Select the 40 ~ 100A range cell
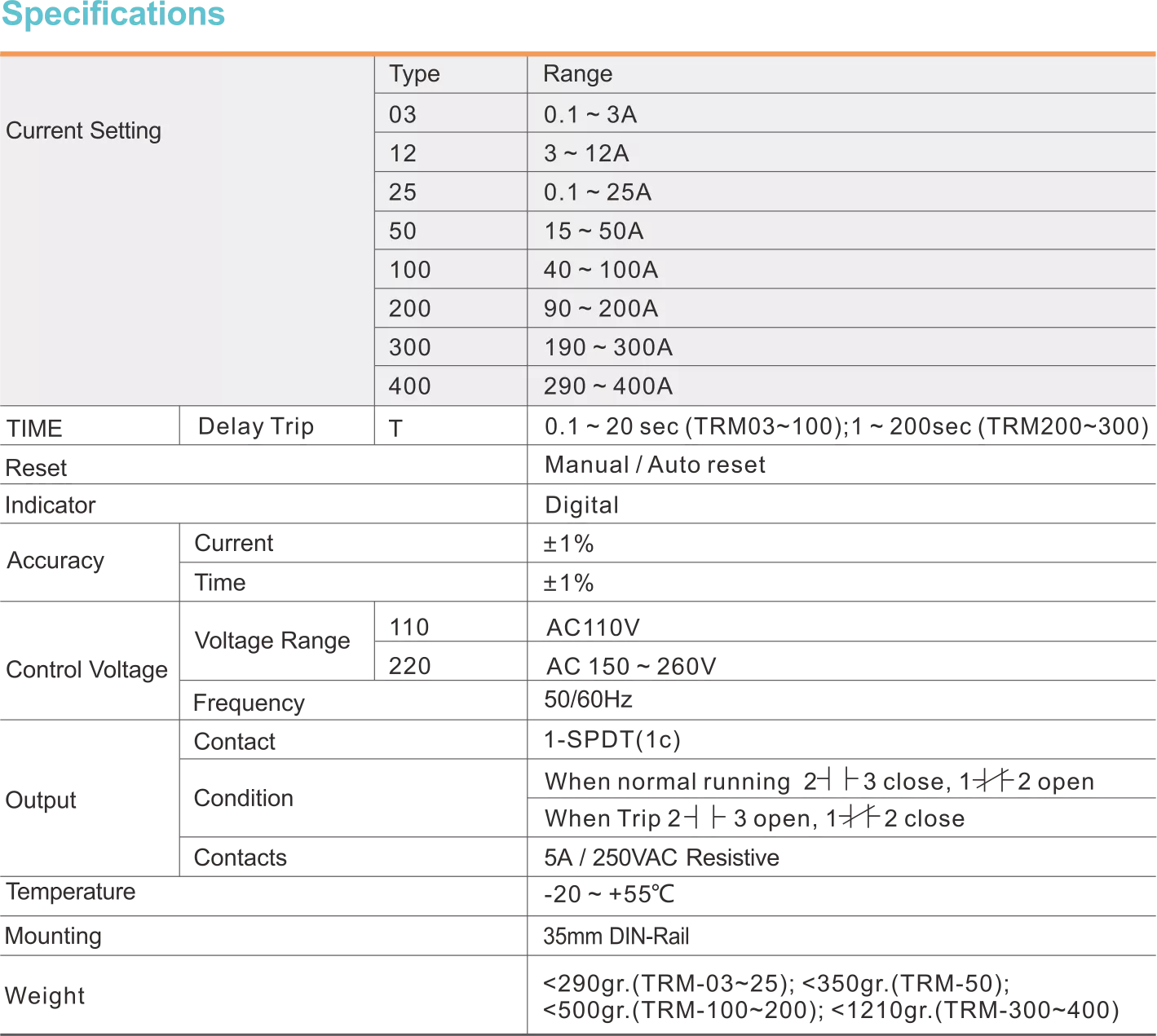Viewport: 1157px width, 1036px height. tap(601, 270)
